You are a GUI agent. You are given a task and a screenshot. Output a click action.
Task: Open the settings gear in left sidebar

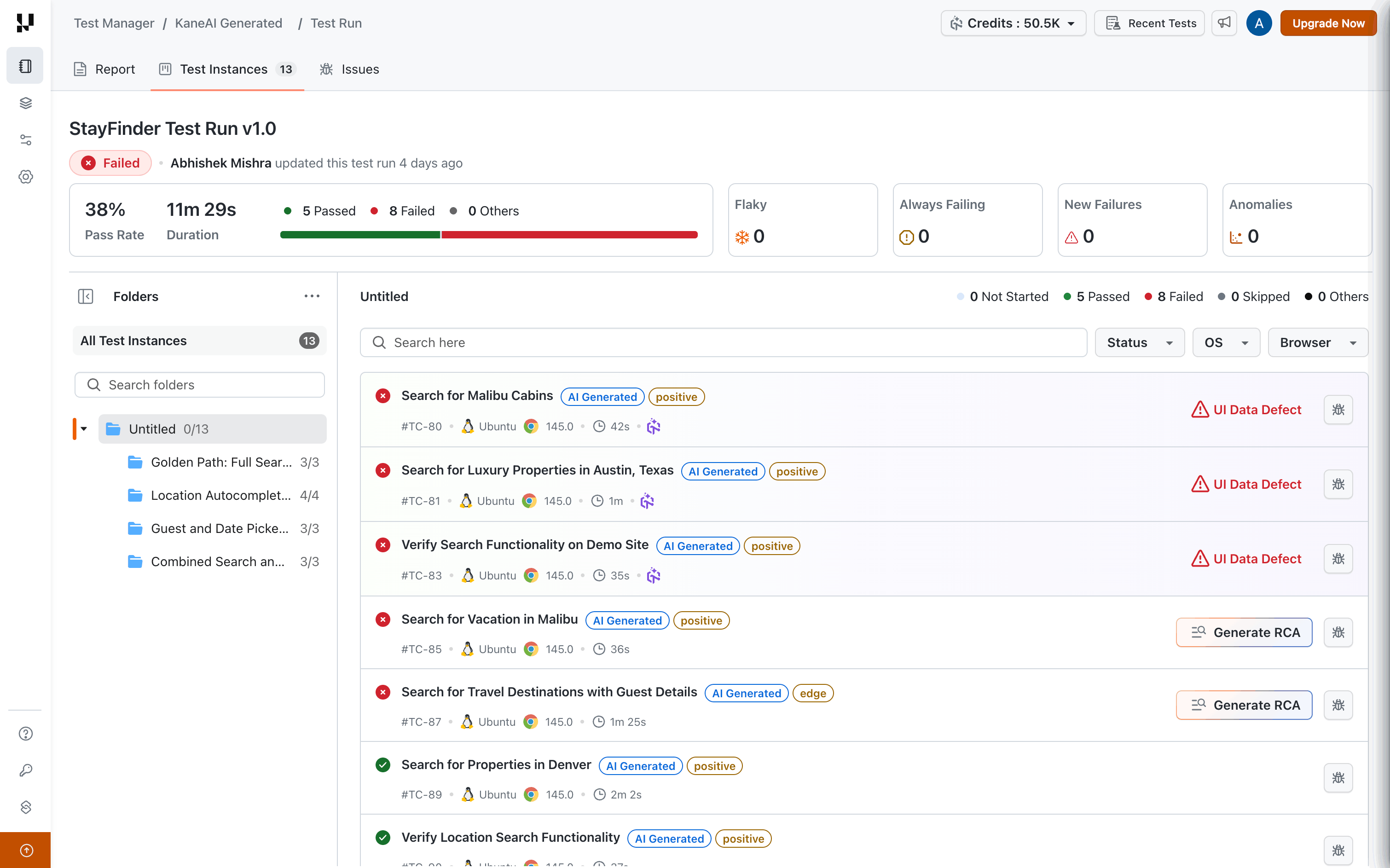click(x=25, y=177)
